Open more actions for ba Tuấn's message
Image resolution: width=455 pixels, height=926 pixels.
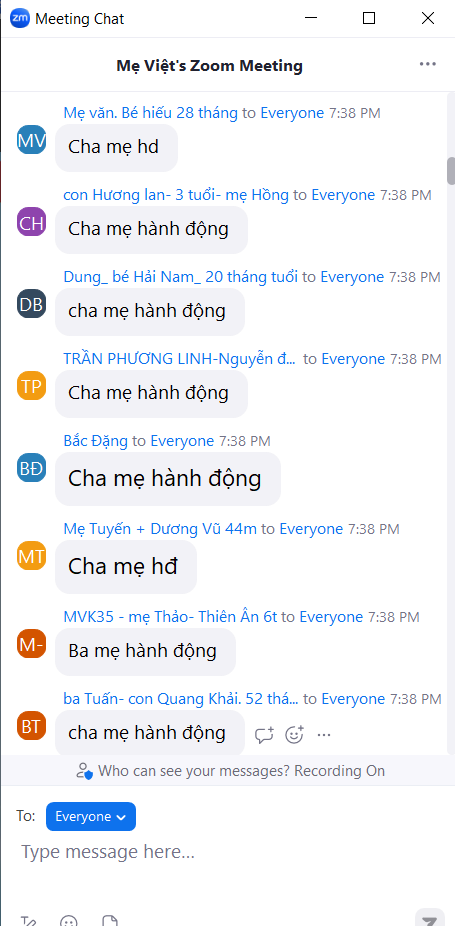coord(324,735)
